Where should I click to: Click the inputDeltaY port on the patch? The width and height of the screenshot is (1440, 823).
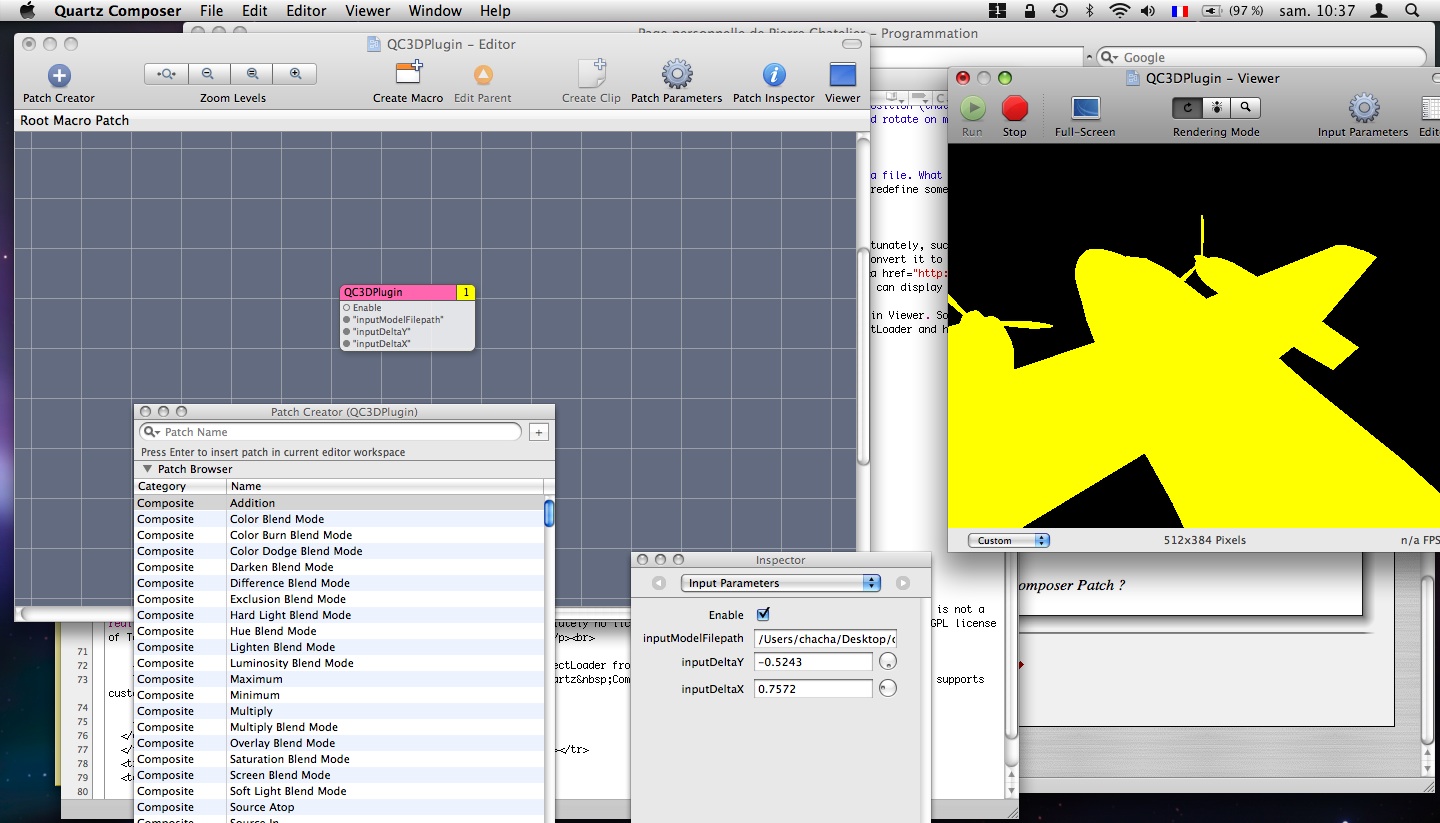347,332
